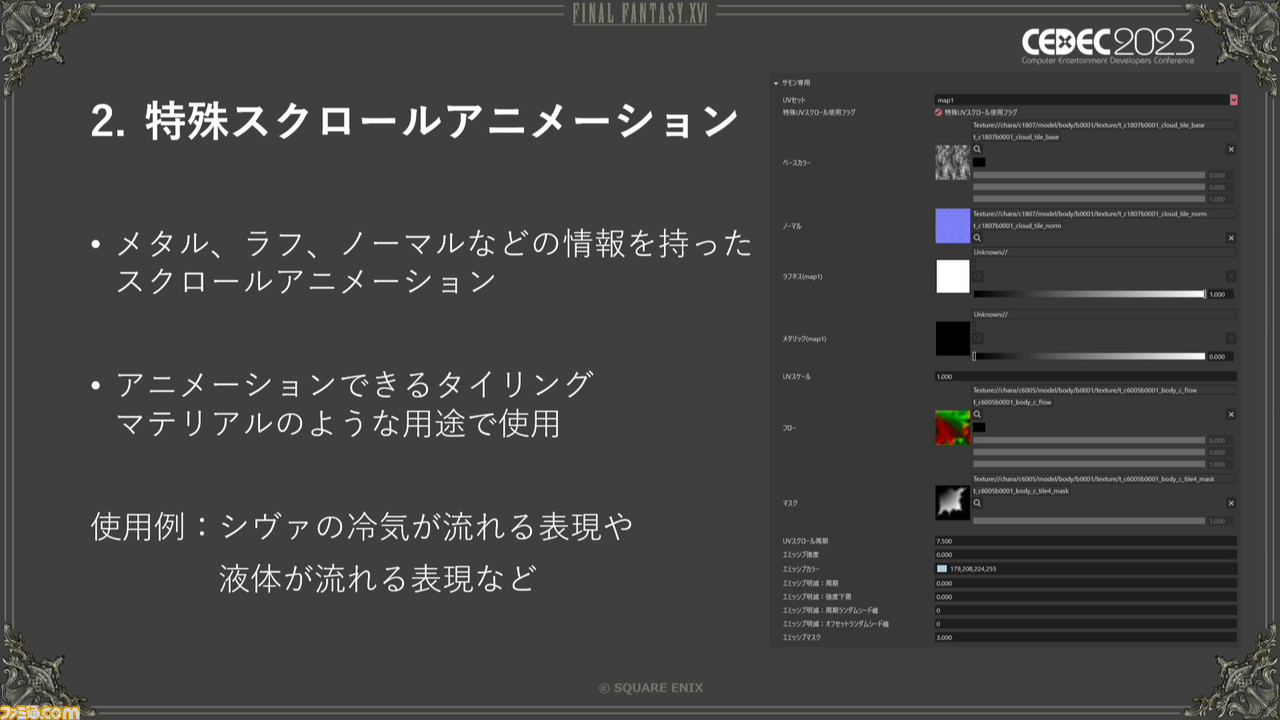
Task: Click the t_c6005b0001_body_c_flow name label
Action: pos(1012,402)
